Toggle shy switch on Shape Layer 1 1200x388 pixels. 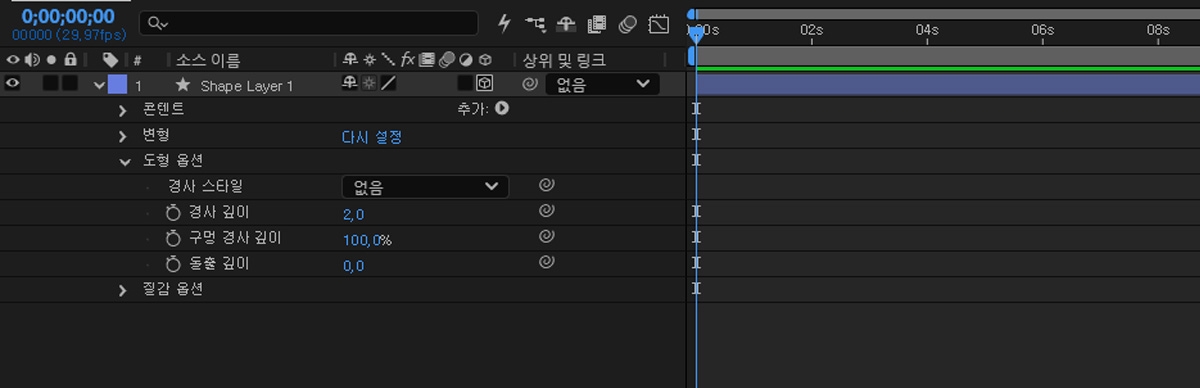point(350,84)
